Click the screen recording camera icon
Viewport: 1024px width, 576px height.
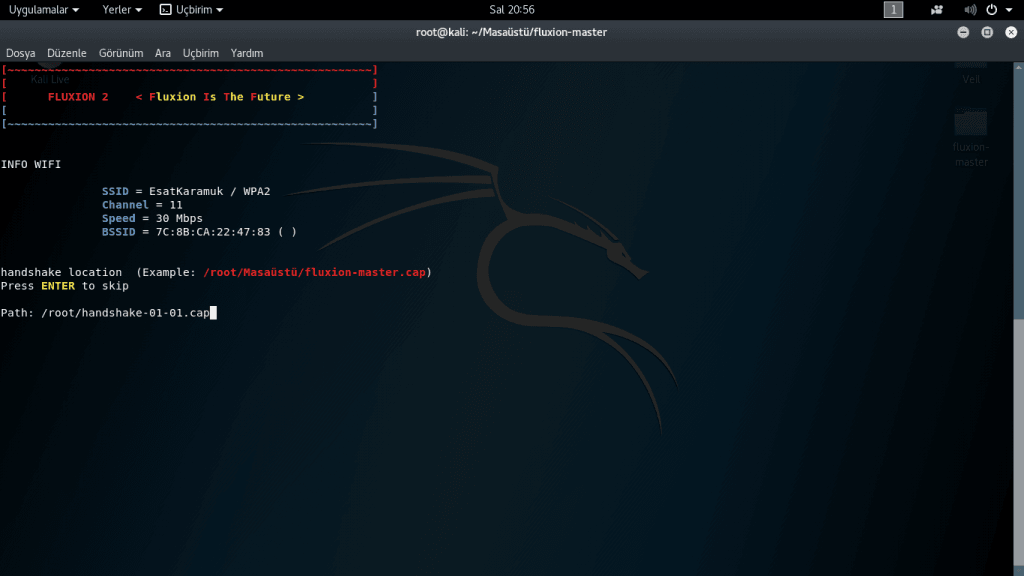pyautogui.click(x=936, y=10)
